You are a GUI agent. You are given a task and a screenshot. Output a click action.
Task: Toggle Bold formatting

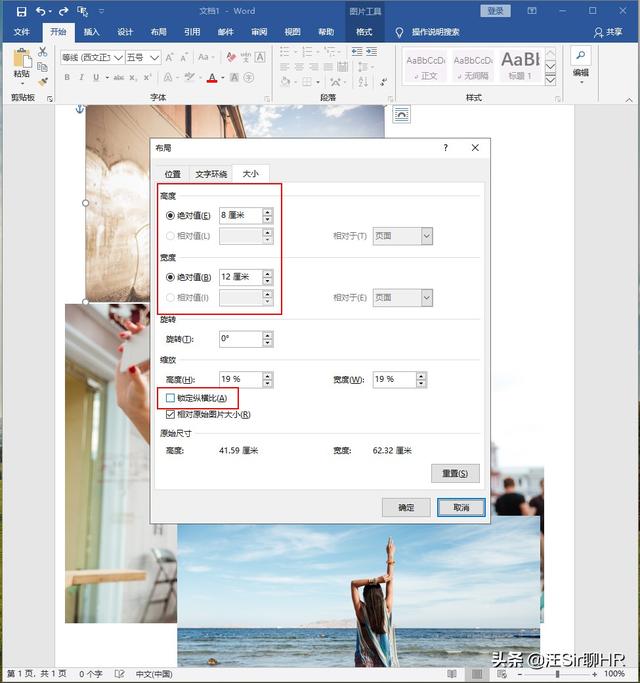67,78
